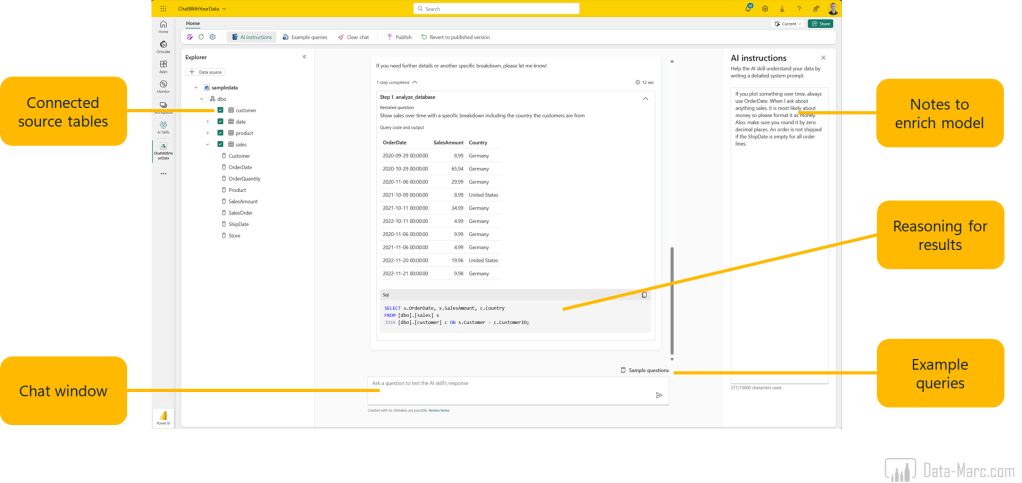This screenshot has height=483, width=1022.
Task: Uncheck the customer table checkbox
Action: click(219, 110)
